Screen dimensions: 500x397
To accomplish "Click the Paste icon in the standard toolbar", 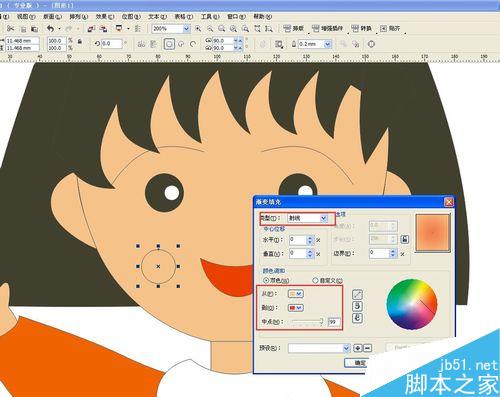I will [x=34, y=29].
